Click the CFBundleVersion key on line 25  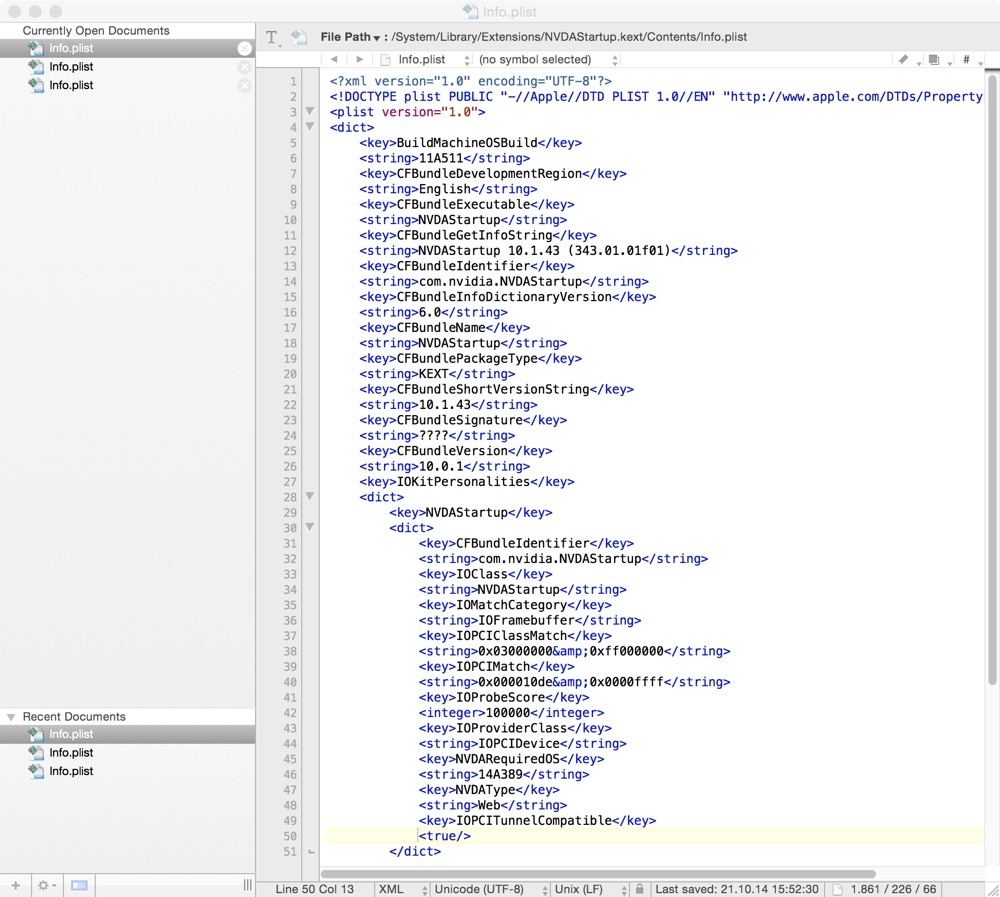452,451
